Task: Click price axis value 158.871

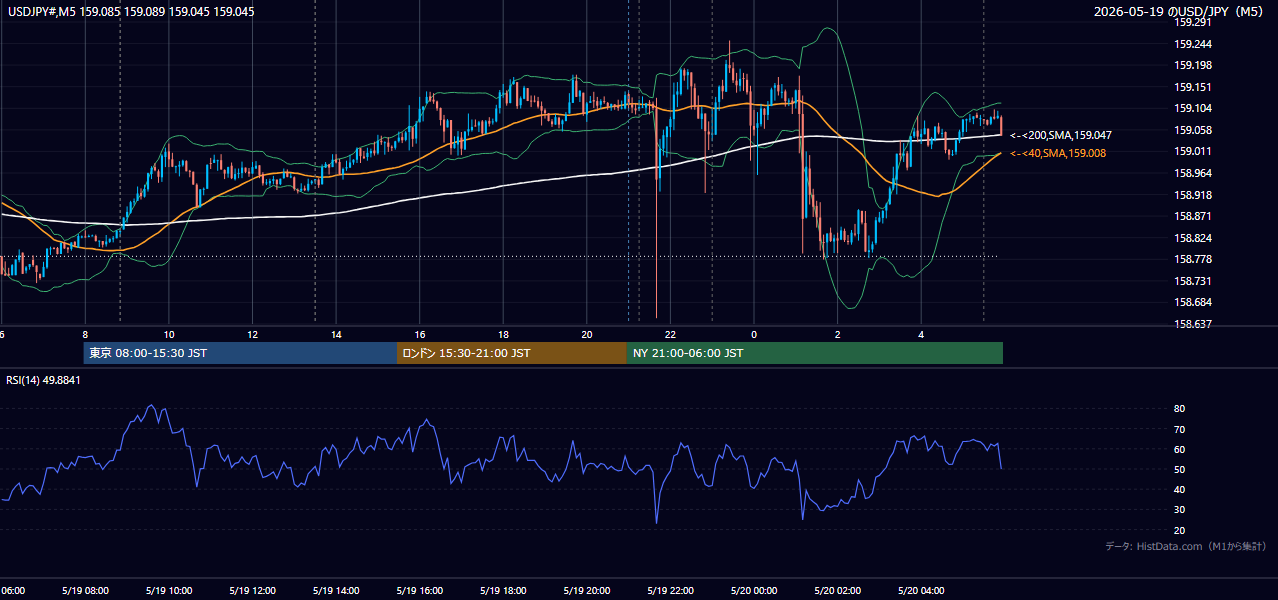Action: click(1193, 216)
